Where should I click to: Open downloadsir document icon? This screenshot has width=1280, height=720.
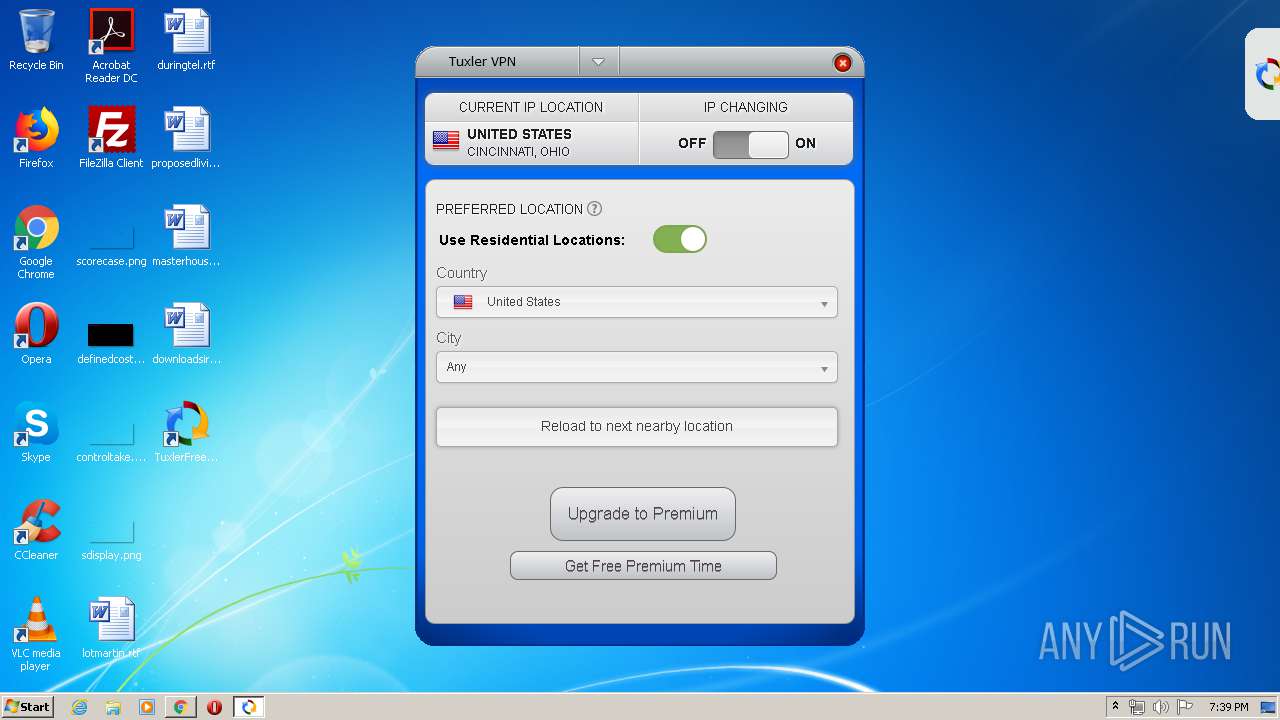click(x=186, y=334)
